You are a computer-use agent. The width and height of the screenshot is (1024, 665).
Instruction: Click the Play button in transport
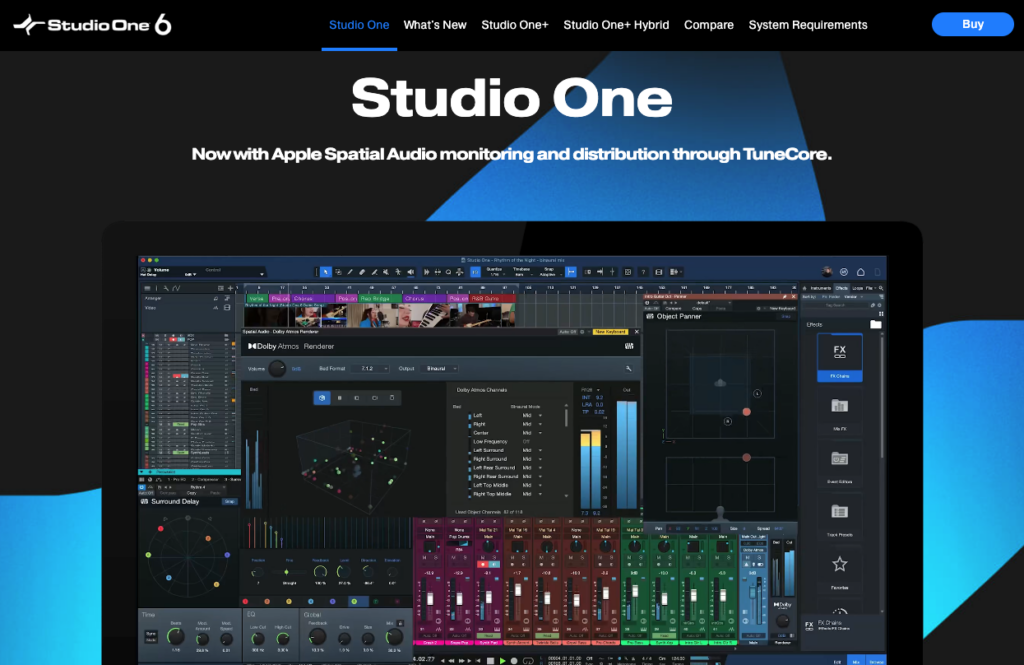502,660
